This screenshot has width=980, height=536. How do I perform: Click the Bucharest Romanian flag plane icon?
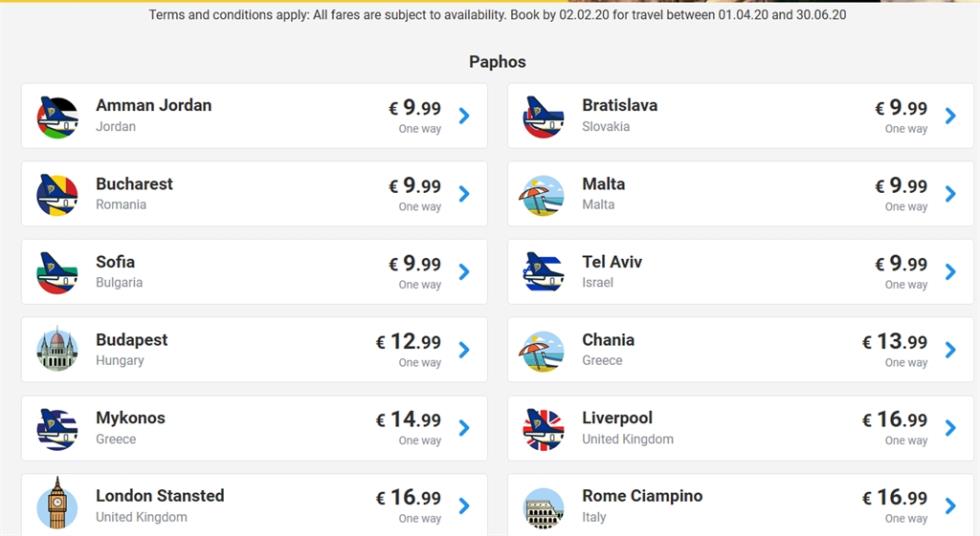click(58, 195)
